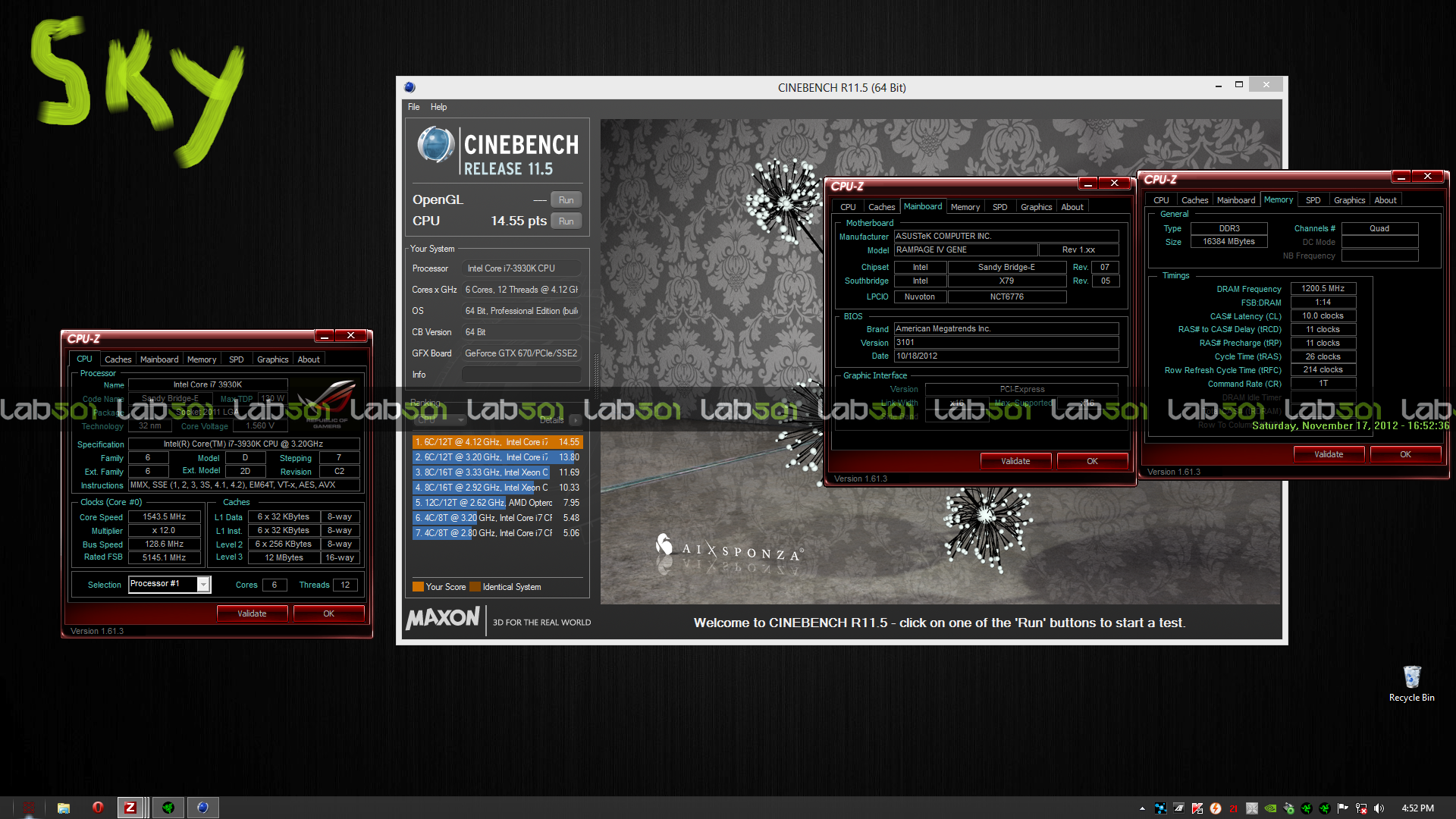The width and height of the screenshot is (1456, 819).
Task: Open Graphics tab in left CPU-Z window
Action: (x=272, y=359)
